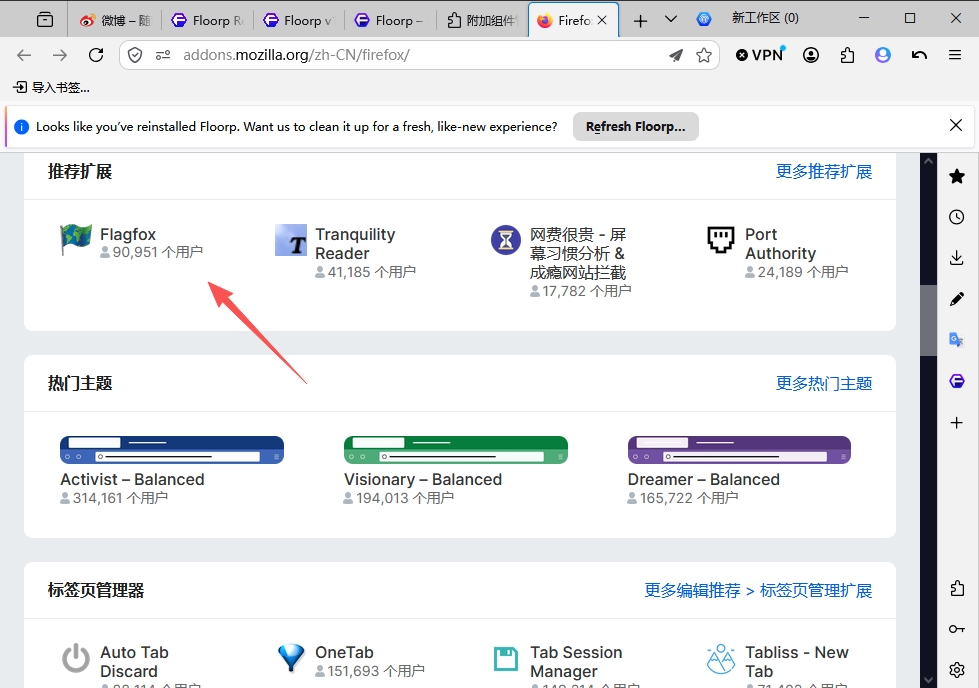Select the Activist – Balanced theme preview
The height and width of the screenshot is (688, 979).
point(172,450)
